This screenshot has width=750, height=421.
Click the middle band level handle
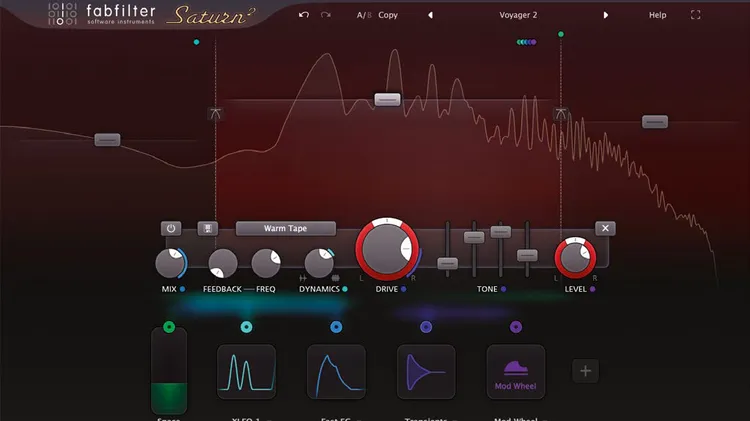[x=387, y=100]
